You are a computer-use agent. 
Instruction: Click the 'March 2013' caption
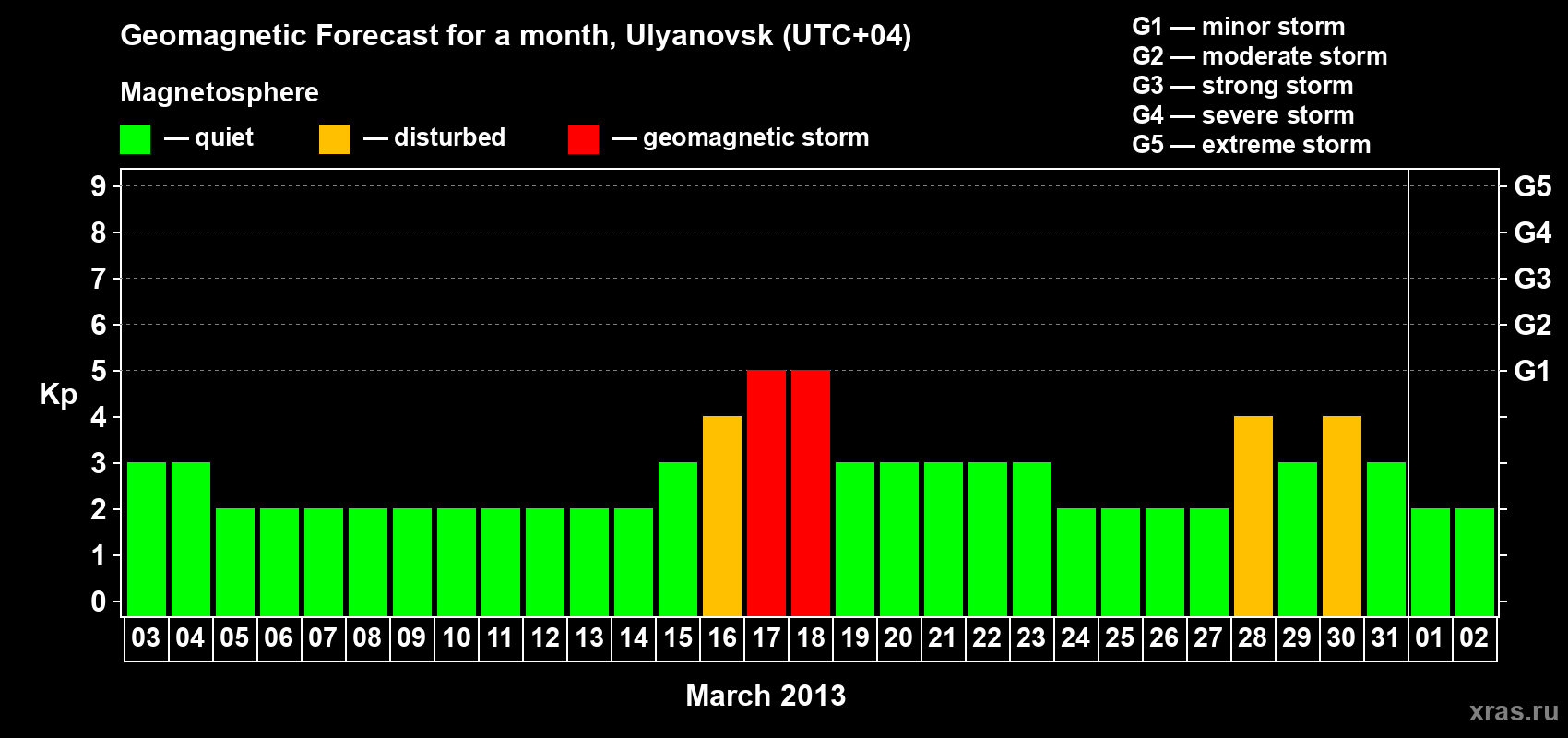(766, 696)
